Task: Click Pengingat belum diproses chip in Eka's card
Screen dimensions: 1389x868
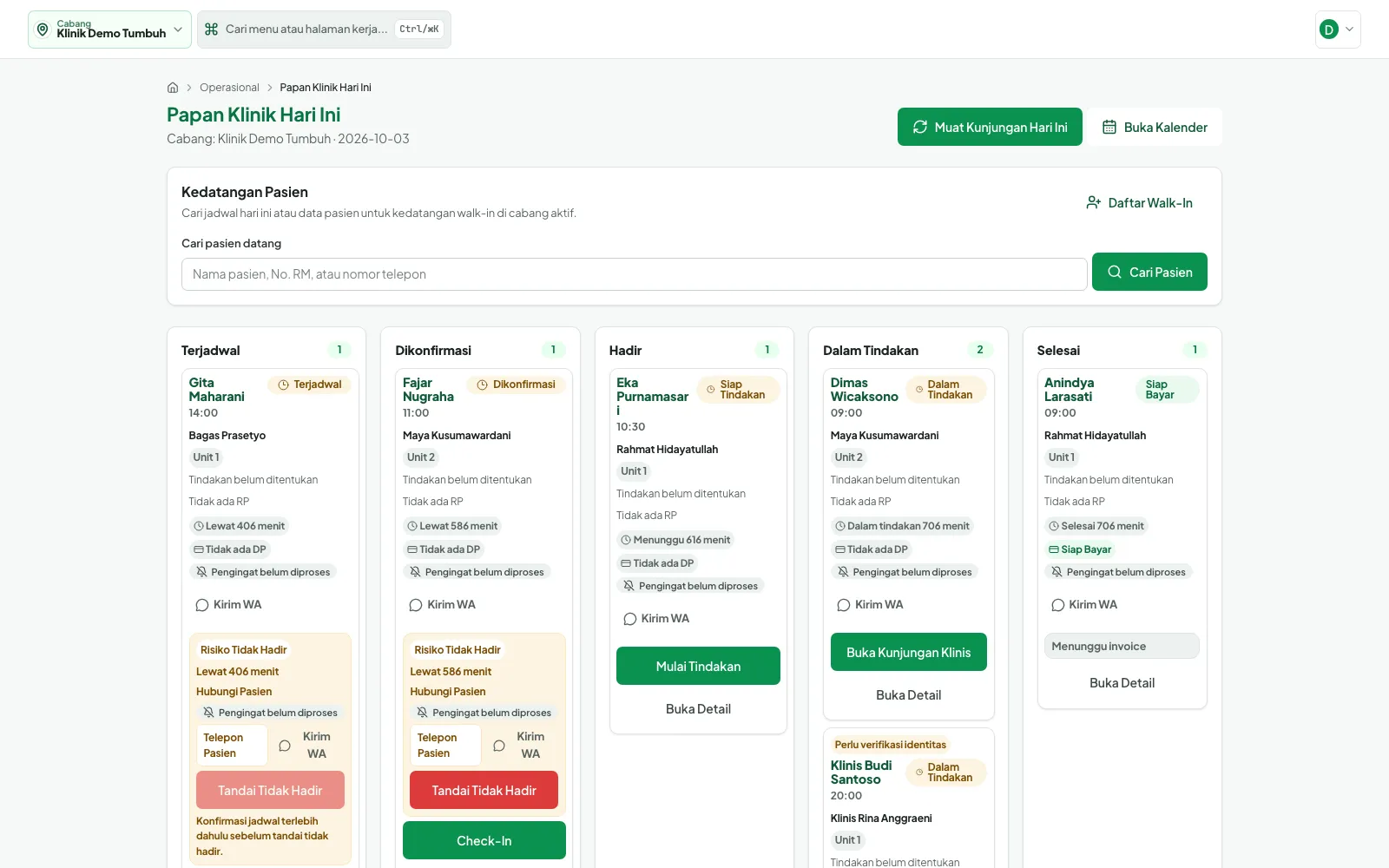Action: (x=690, y=586)
